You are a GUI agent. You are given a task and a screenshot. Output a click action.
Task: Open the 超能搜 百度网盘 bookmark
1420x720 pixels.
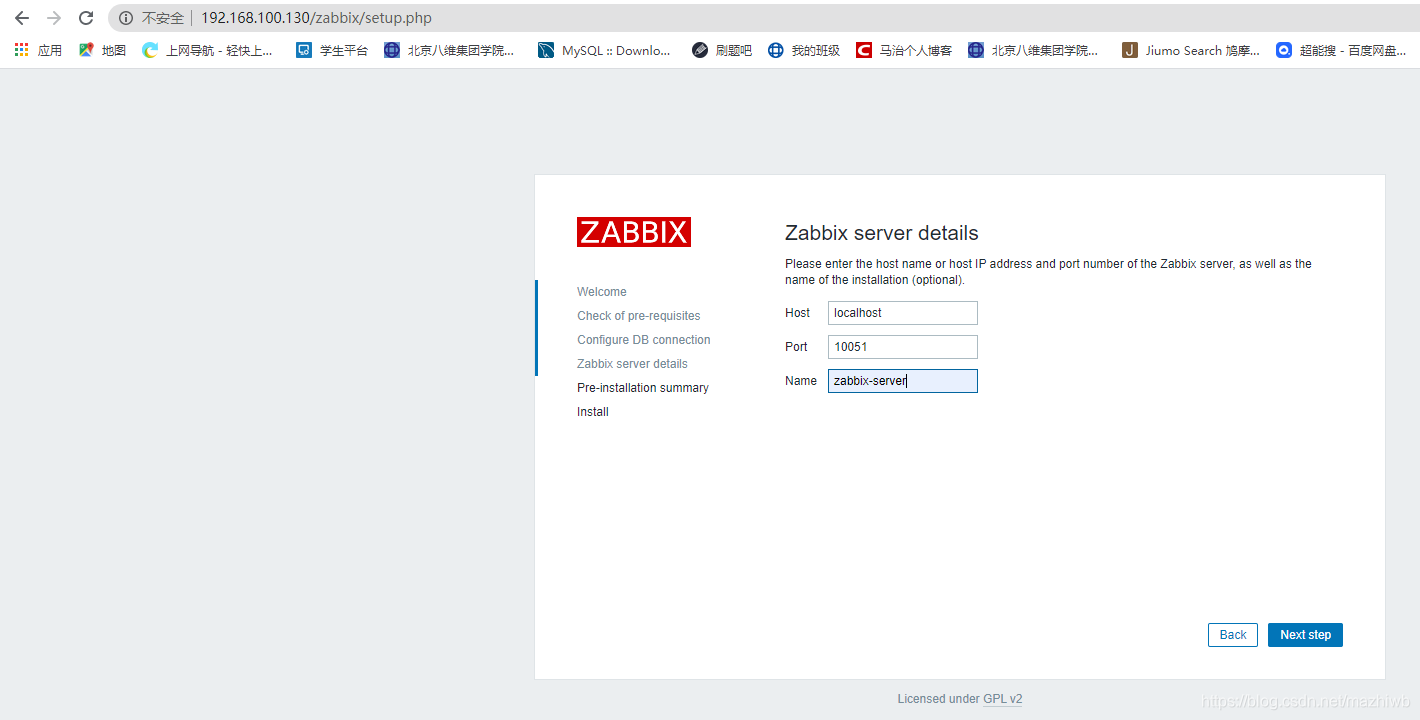tap(1341, 50)
